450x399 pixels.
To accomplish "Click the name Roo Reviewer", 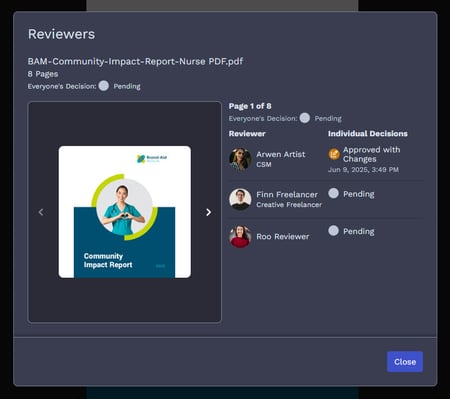I will click(283, 236).
